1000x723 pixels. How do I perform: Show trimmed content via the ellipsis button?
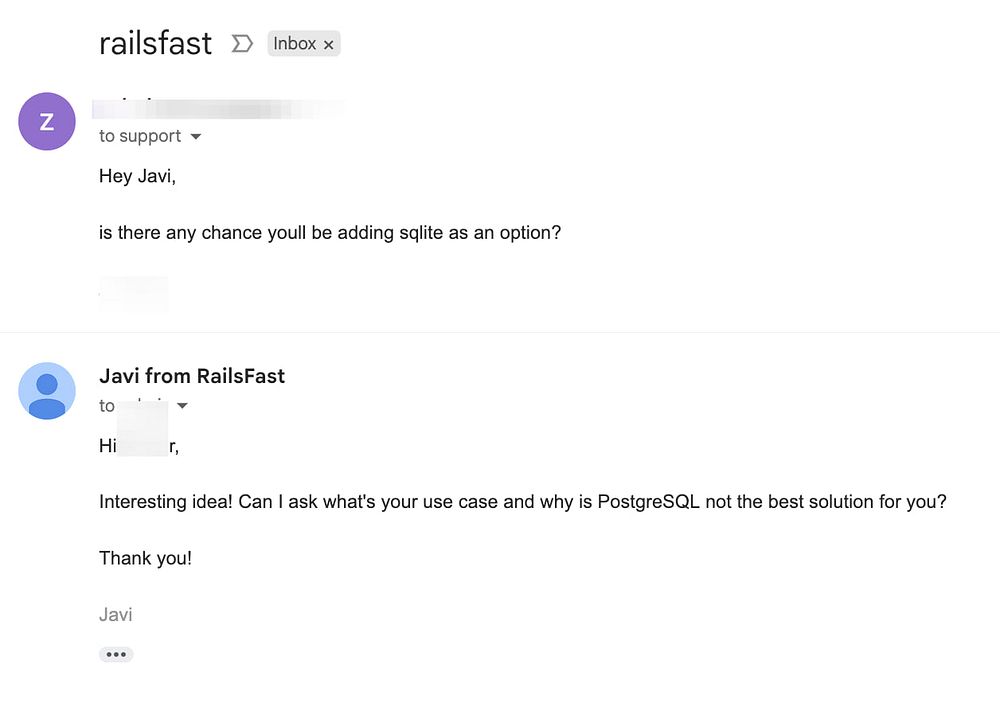[116, 654]
